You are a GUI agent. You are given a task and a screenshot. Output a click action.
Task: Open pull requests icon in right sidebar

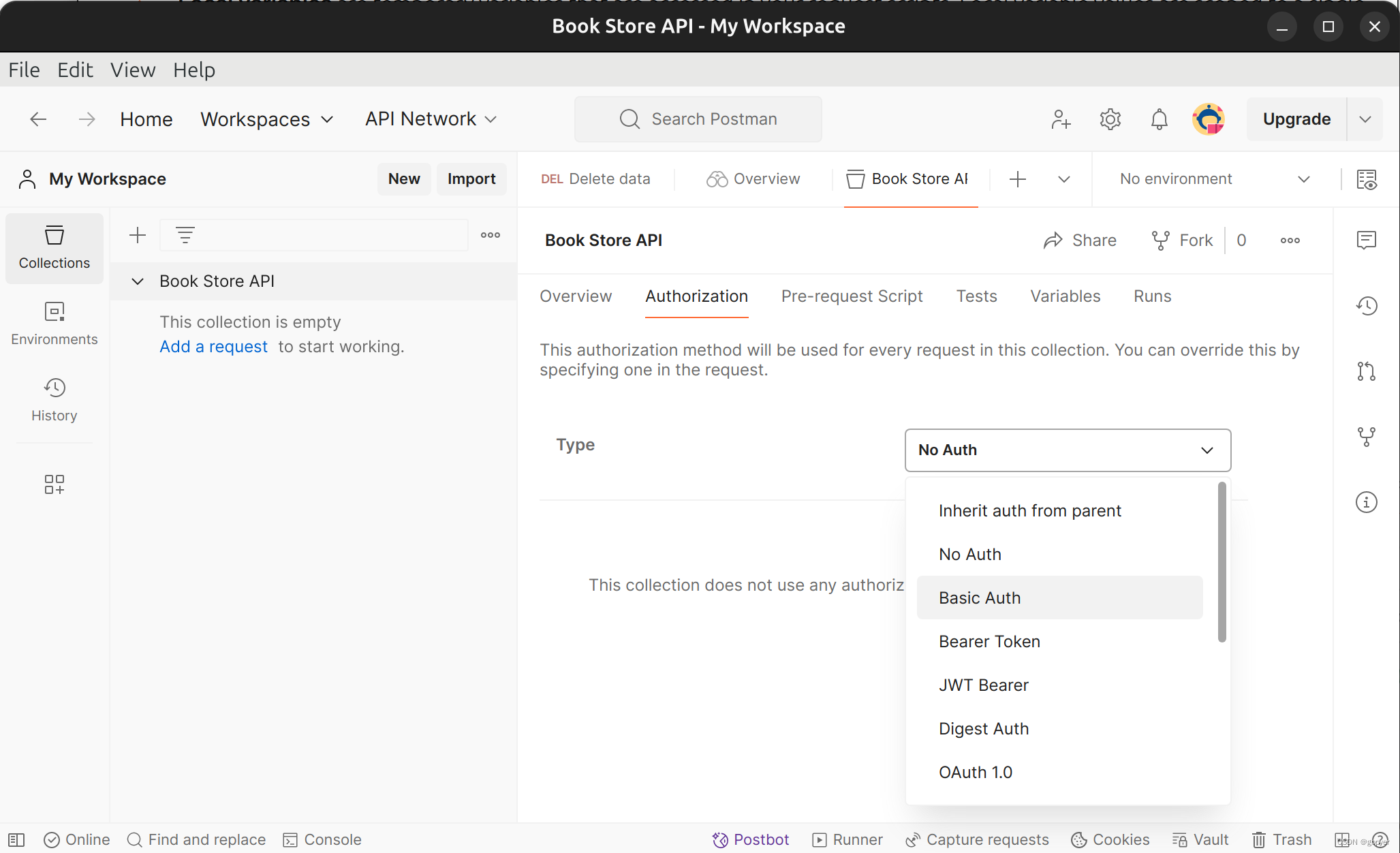pos(1367,371)
